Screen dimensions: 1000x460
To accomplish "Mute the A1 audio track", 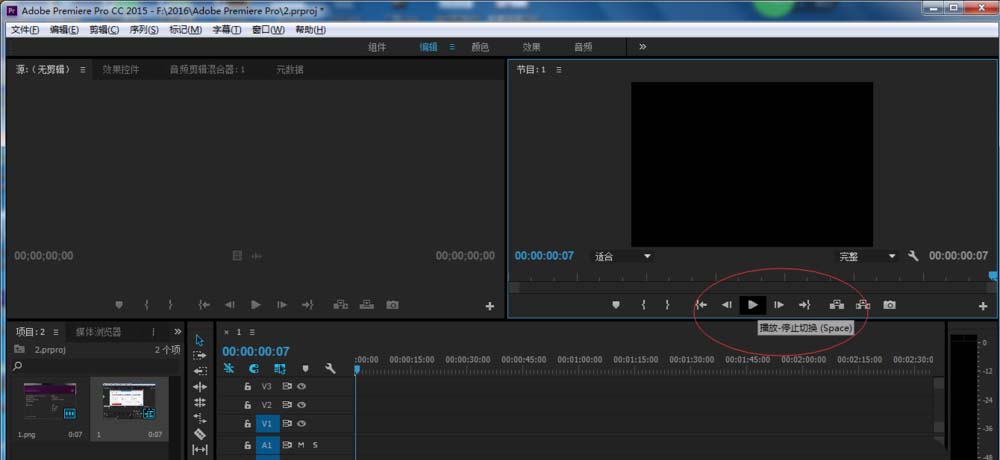I will coord(301,445).
